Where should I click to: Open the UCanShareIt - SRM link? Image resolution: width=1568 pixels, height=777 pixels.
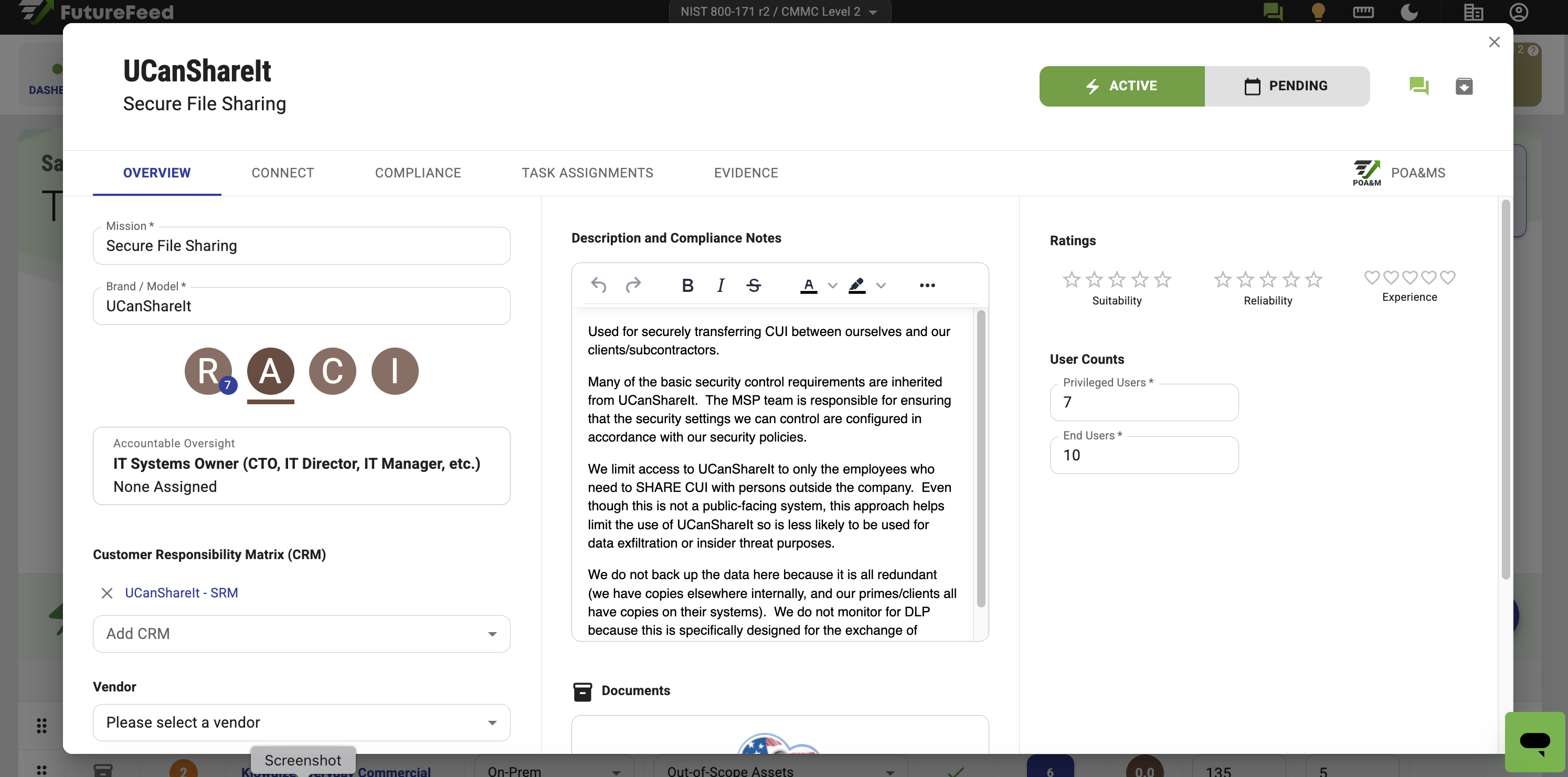pos(181,593)
